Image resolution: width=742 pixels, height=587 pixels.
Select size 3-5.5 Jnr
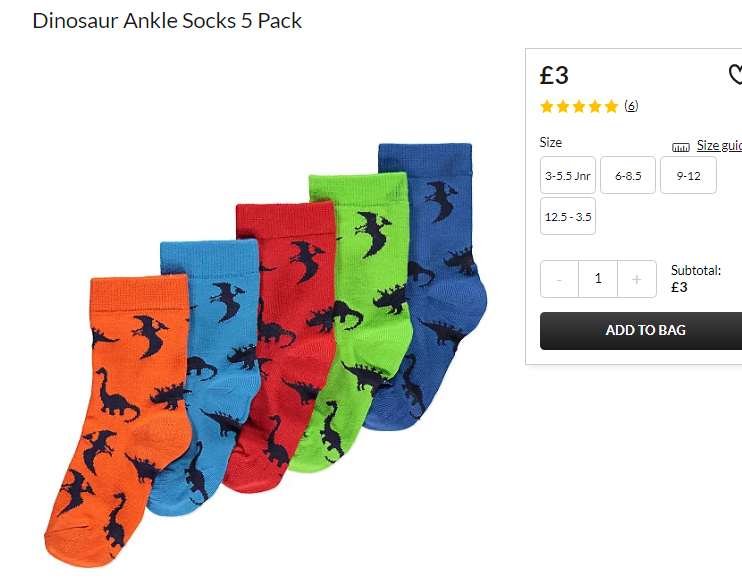point(568,176)
